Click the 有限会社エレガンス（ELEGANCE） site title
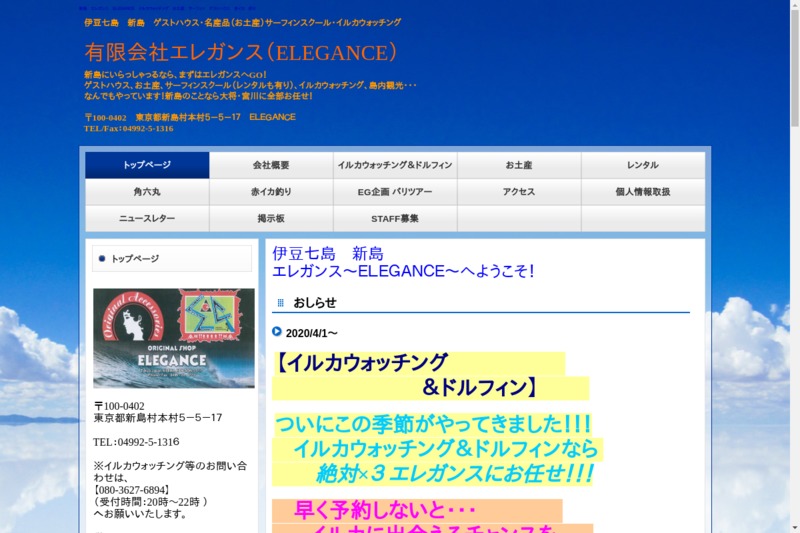This screenshot has width=800, height=533. (241, 52)
